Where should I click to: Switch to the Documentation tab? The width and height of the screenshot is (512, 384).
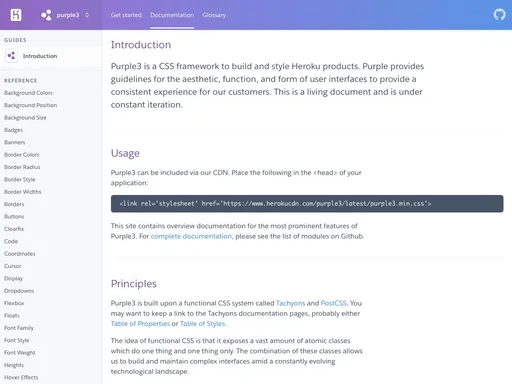(x=172, y=15)
